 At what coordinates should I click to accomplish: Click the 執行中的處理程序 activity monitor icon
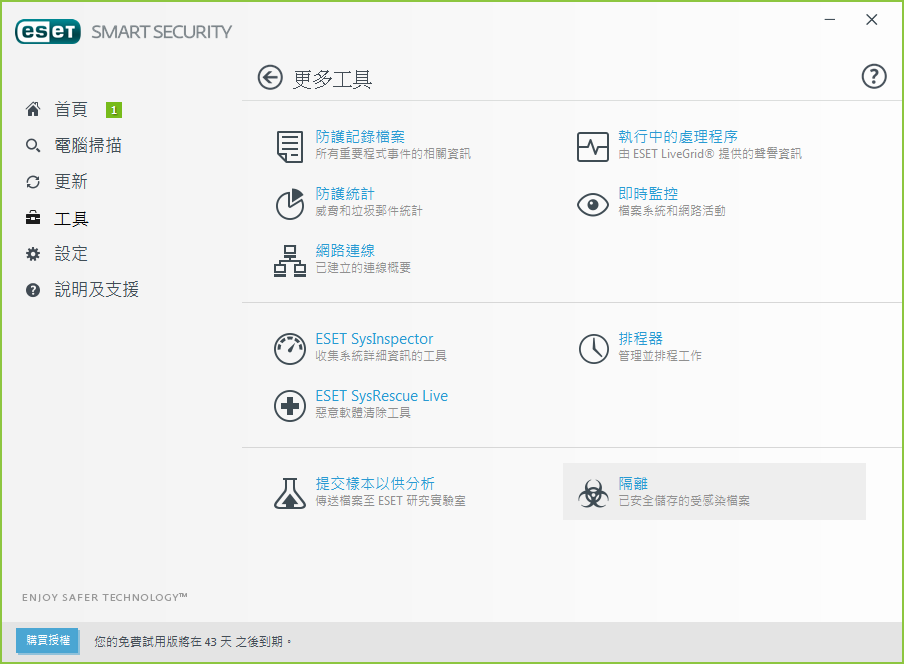pos(593,146)
